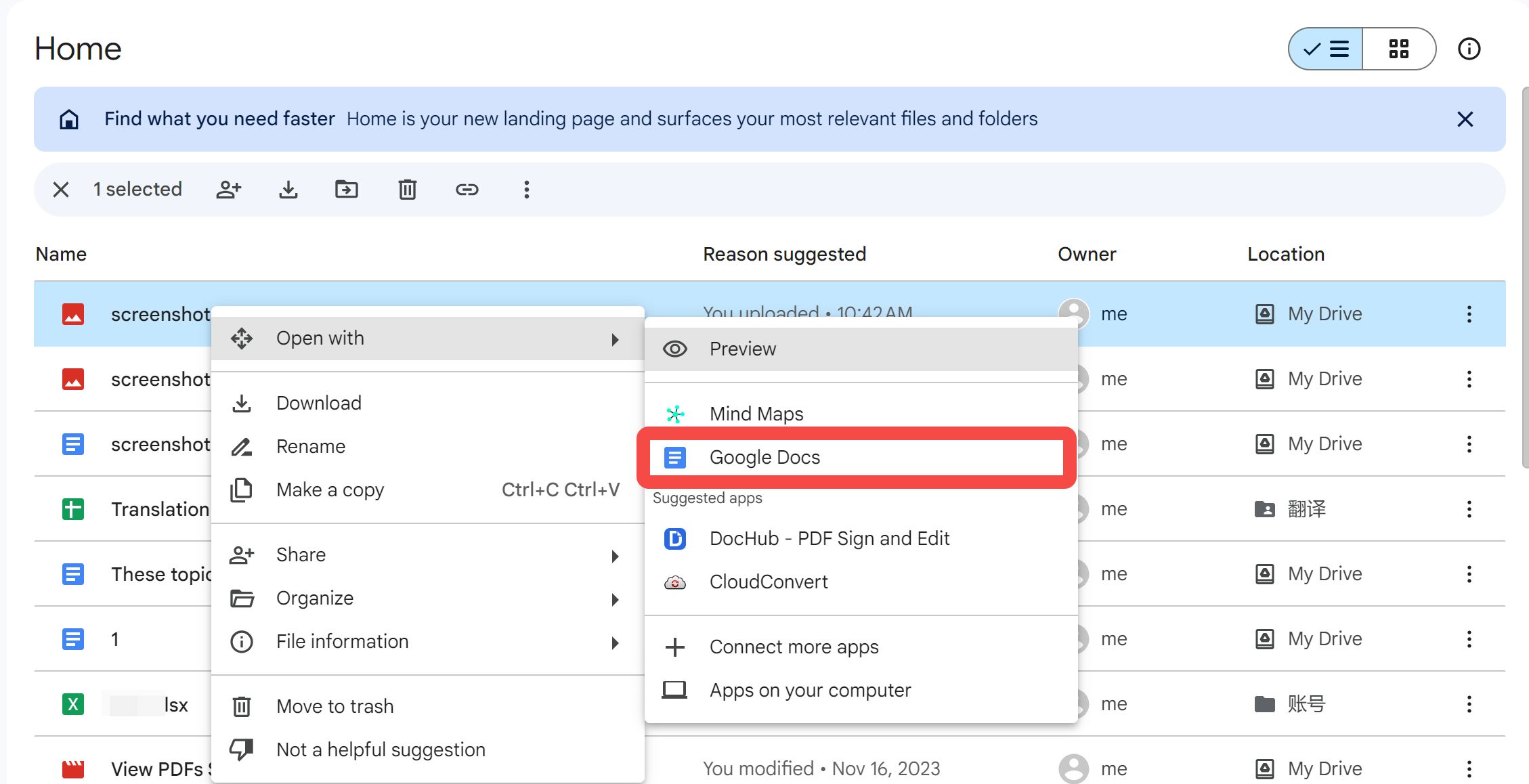Screen dimensions: 1529x784
Task: Open three-dot menu for Translation row
Action: point(1469,509)
